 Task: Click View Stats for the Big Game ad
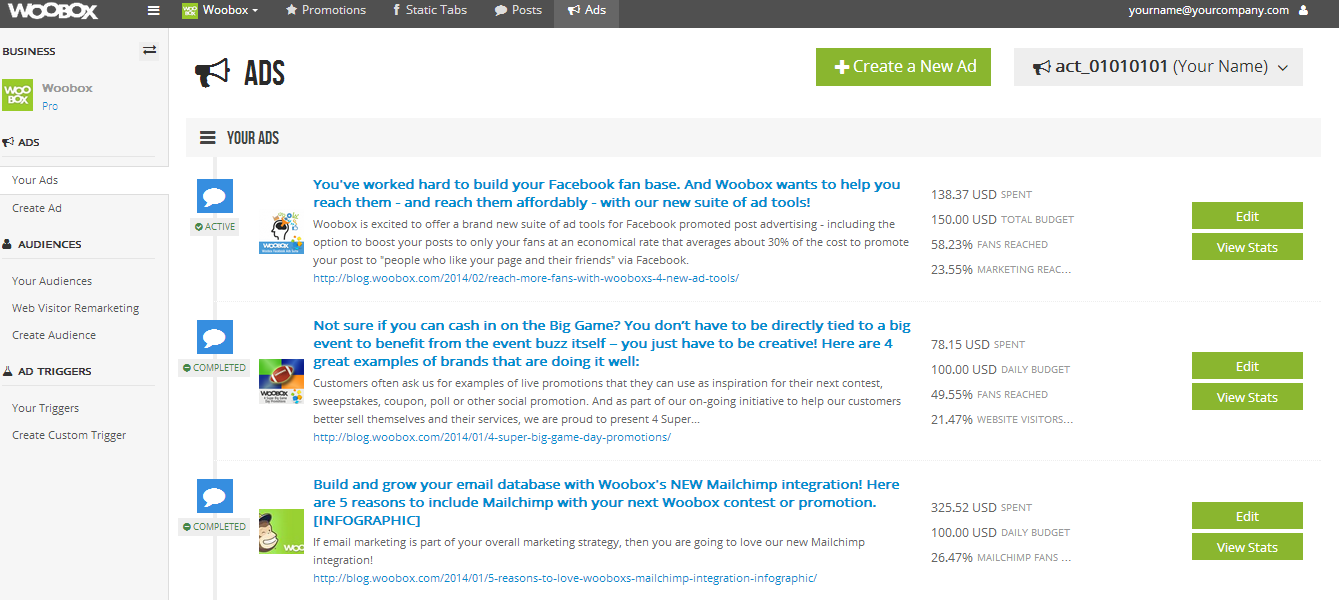point(1247,397)
